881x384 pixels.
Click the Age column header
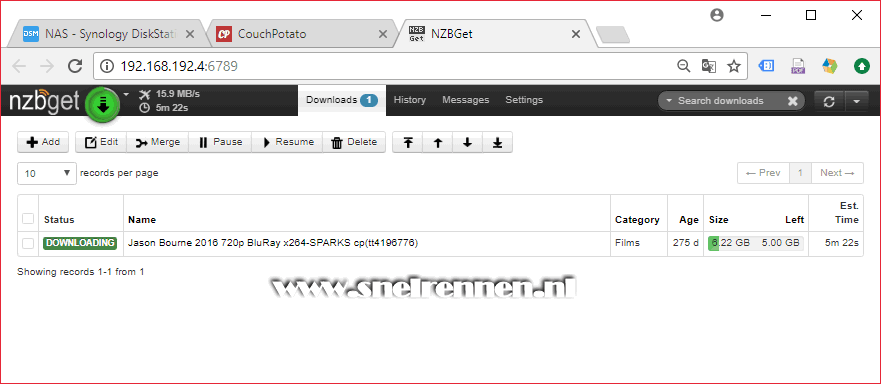tap(689, 220)
